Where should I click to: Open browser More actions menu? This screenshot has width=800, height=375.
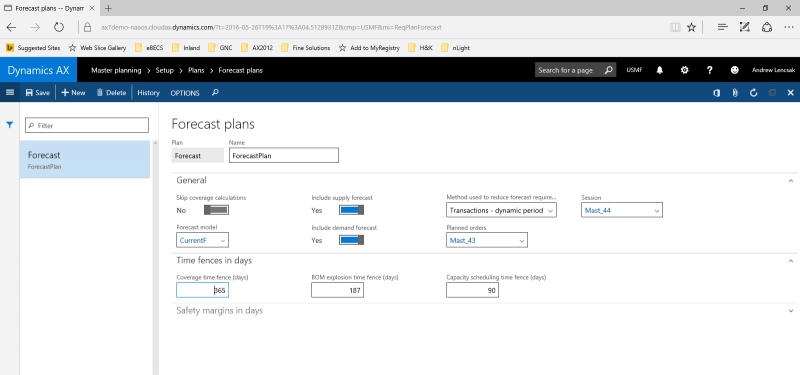click(x=788, y=28)
